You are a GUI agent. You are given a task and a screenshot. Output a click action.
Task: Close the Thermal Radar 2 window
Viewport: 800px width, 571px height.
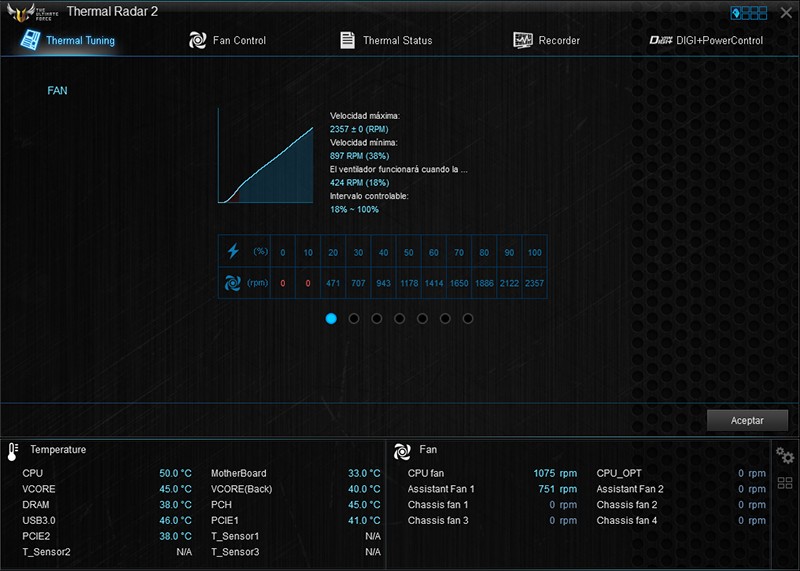tap(786, 13)
